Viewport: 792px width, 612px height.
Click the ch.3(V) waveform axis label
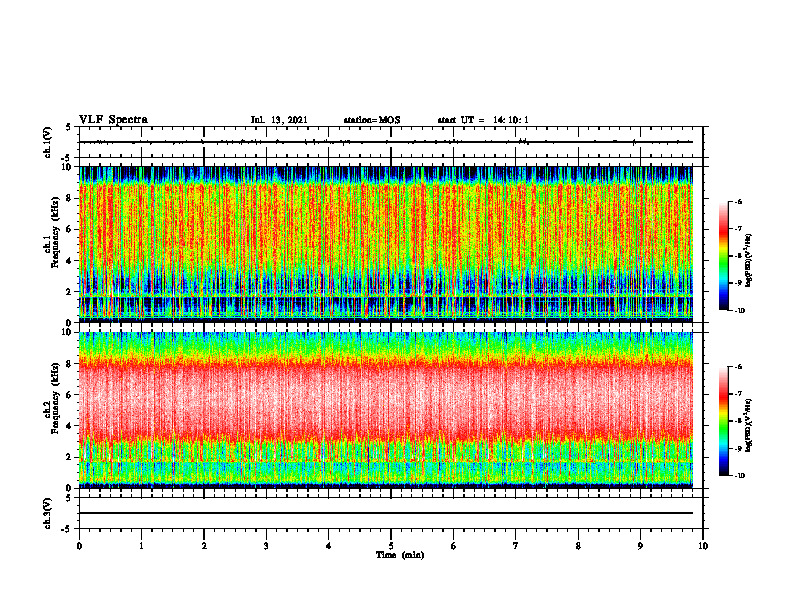(x=48, y=513)
